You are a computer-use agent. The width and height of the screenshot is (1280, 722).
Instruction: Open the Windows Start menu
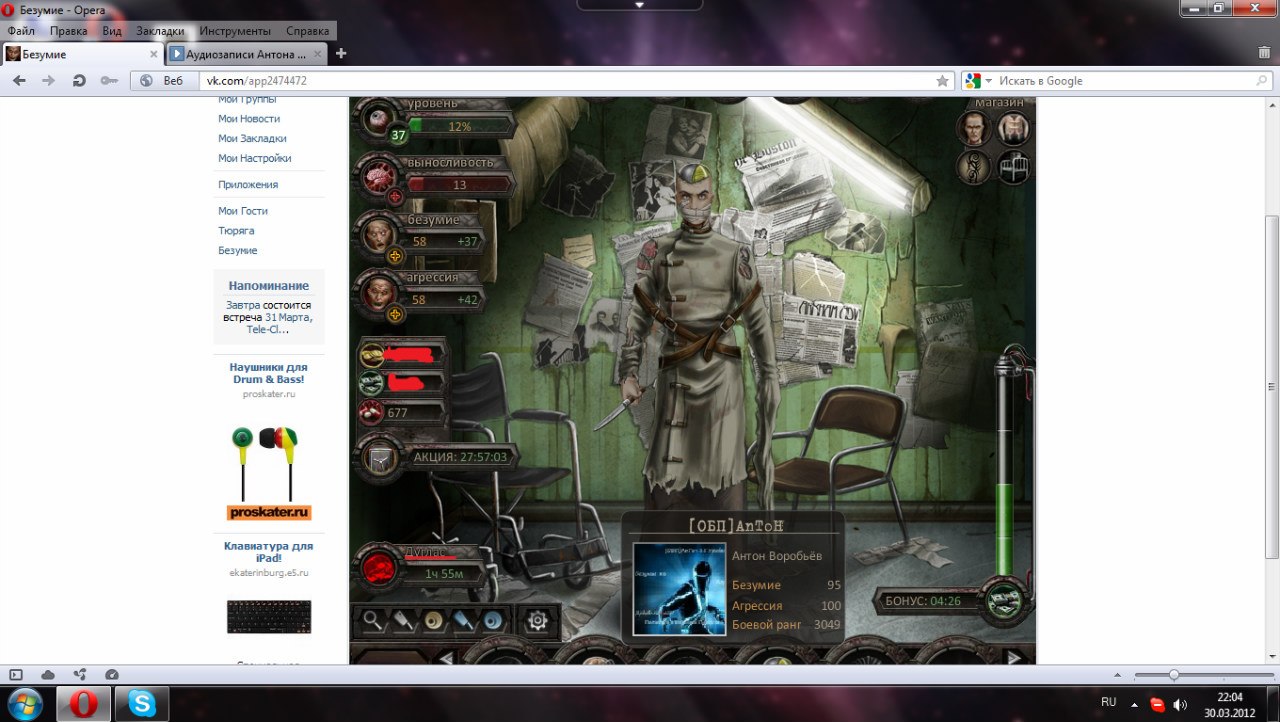[x=25, y=703]
